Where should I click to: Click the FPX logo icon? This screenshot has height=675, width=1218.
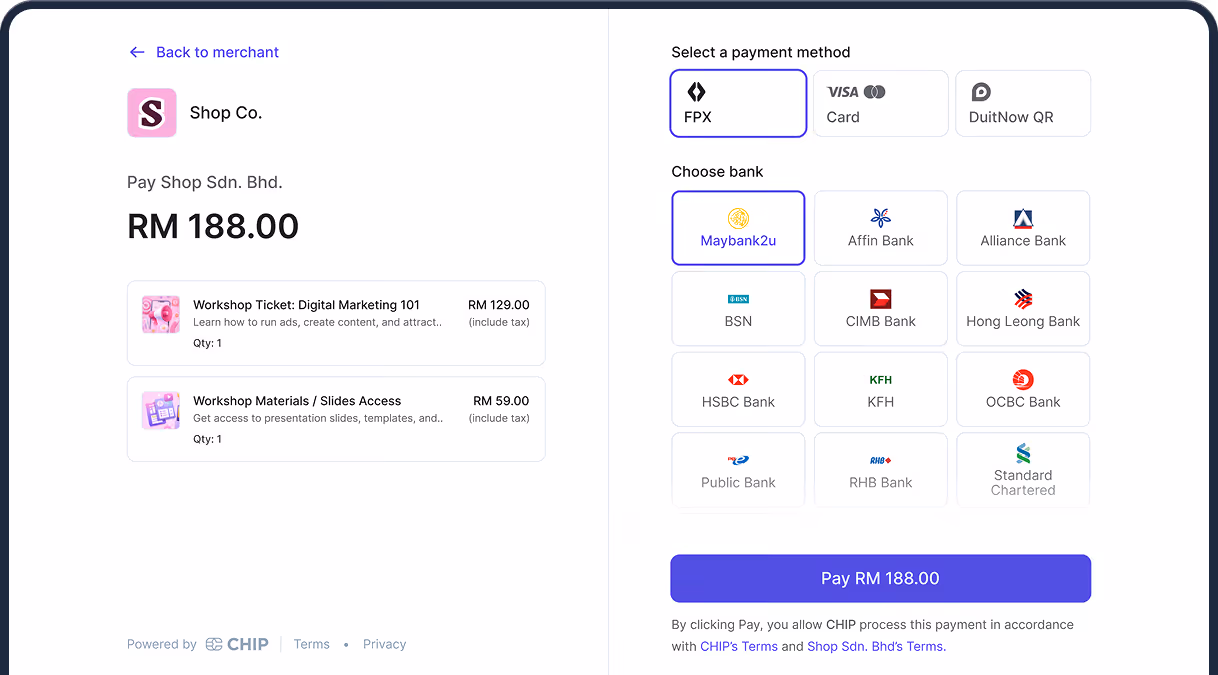(x=696, y=92)
